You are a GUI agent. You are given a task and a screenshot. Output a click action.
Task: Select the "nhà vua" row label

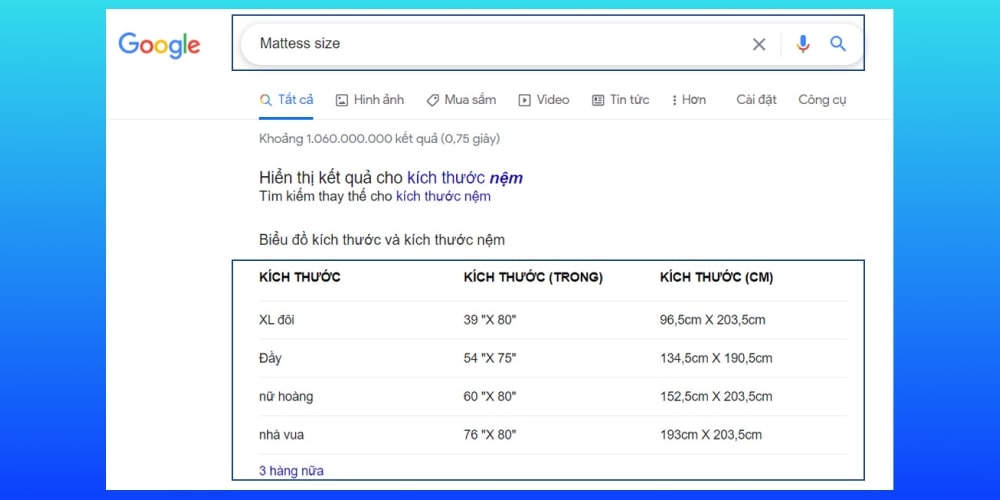click(x=281, y=434)
